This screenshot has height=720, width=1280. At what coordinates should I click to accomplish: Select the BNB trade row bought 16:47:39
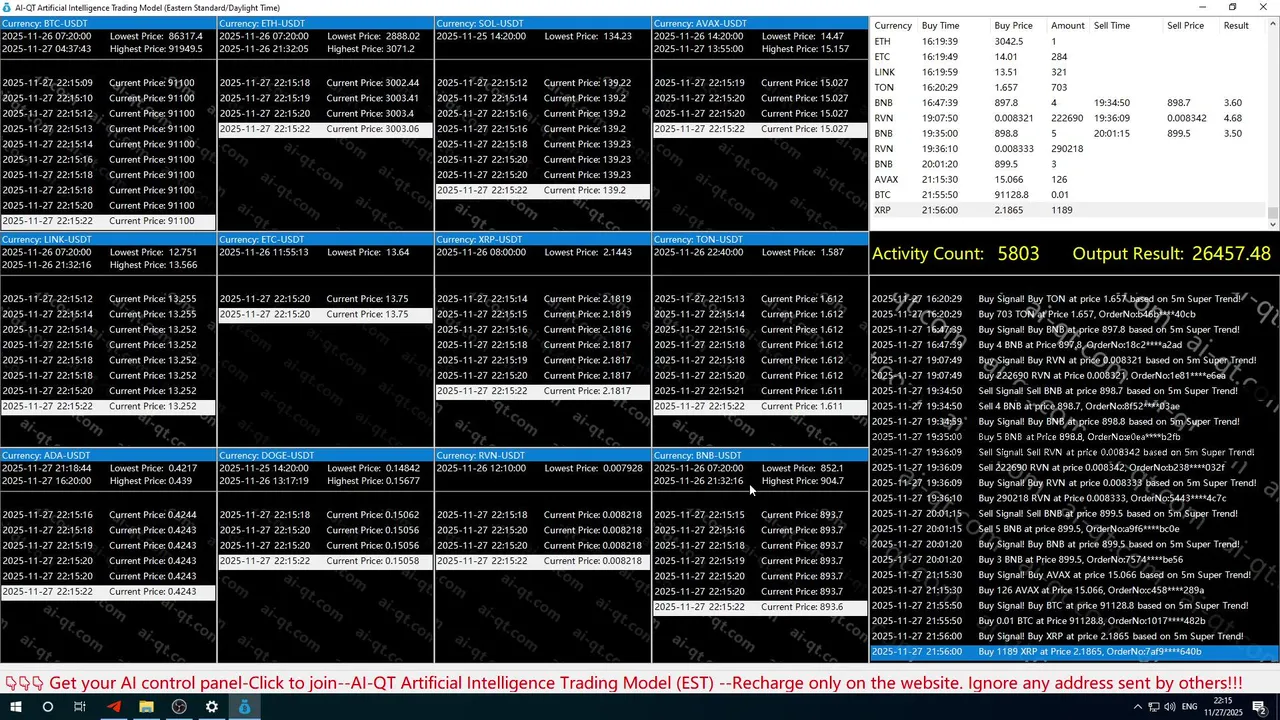click(x=1069, y=103)
